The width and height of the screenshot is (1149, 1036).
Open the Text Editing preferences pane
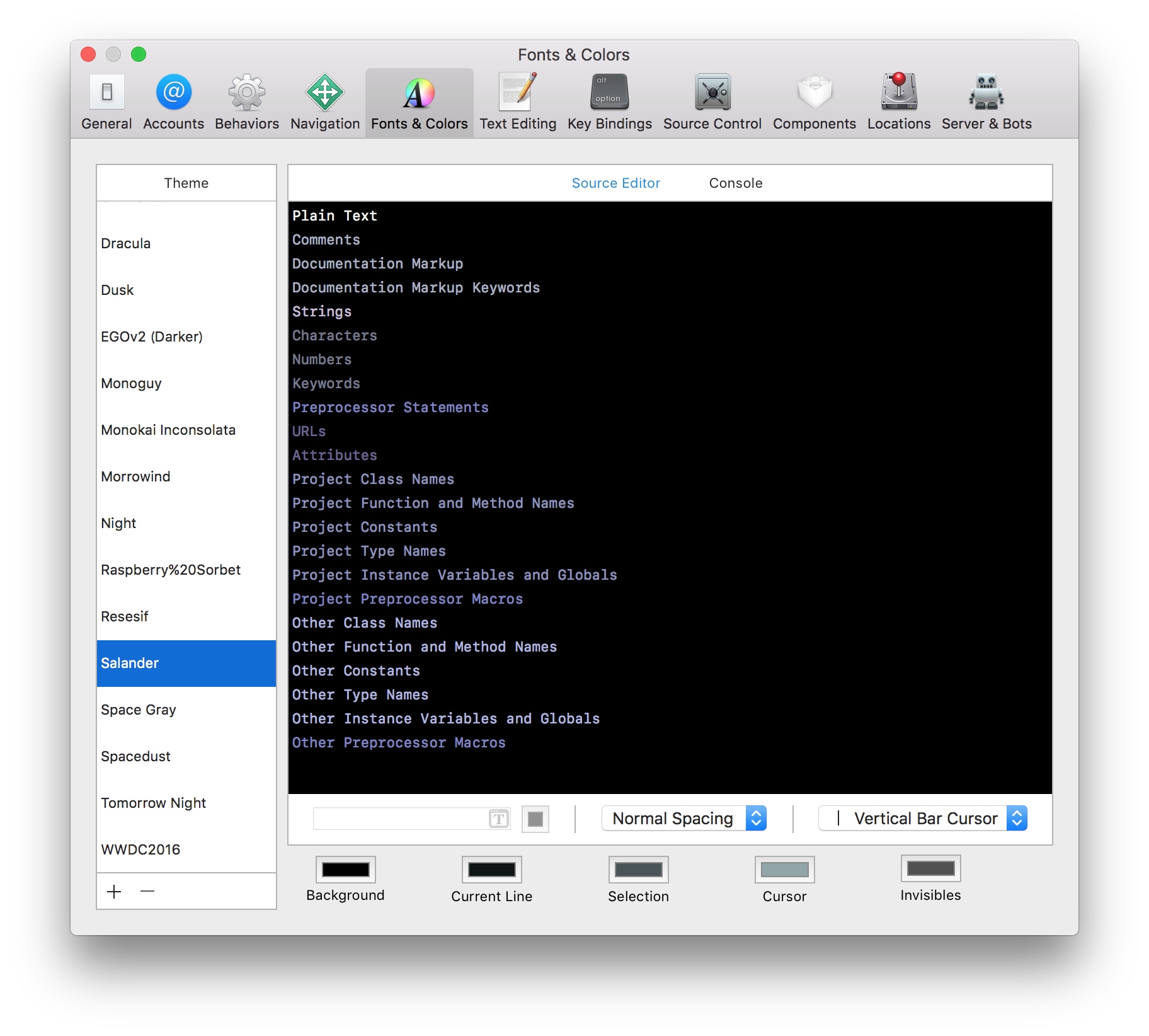[518, 102]
